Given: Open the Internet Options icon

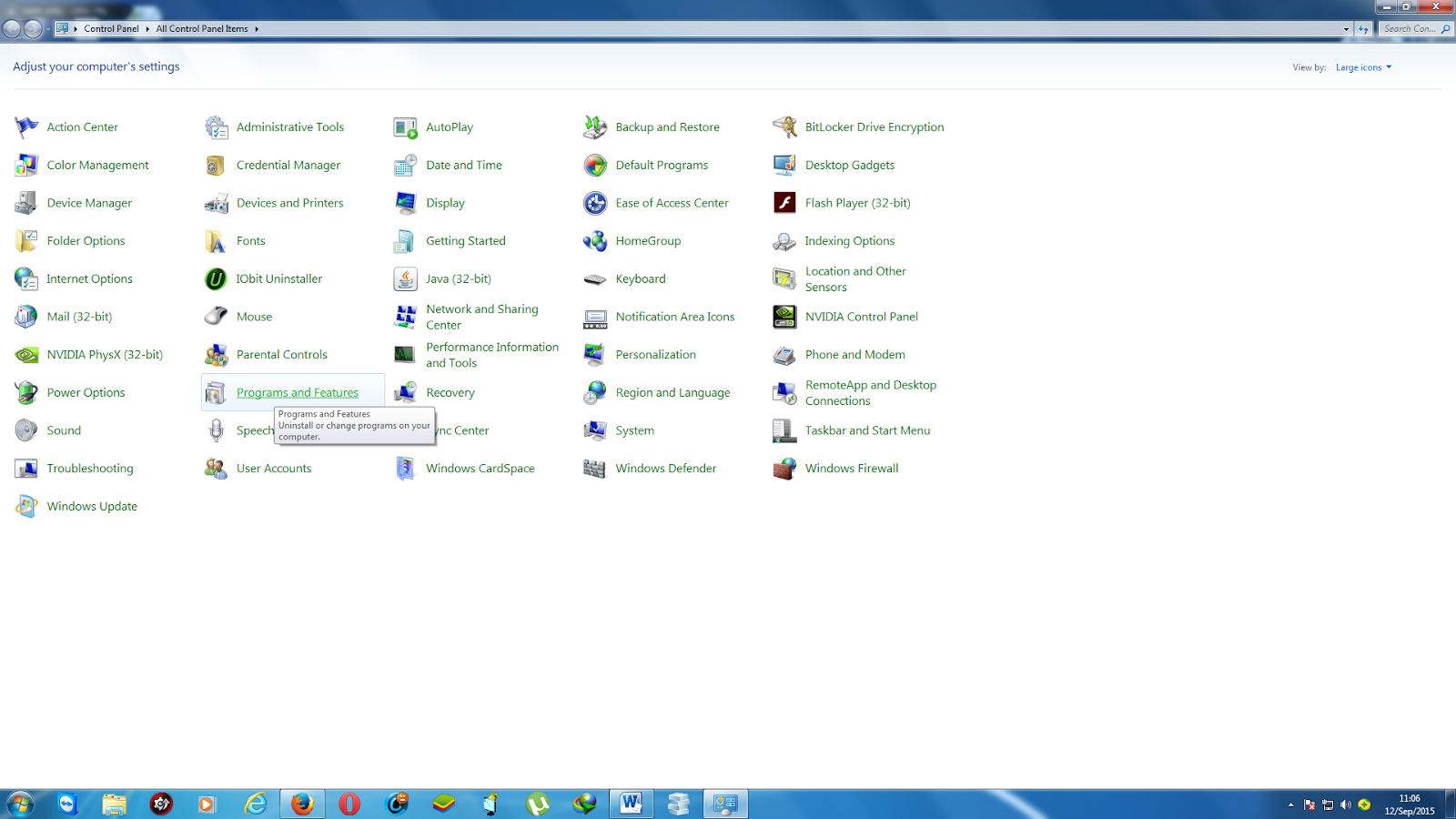Looking at the screenshot, I should coord(26,279).
